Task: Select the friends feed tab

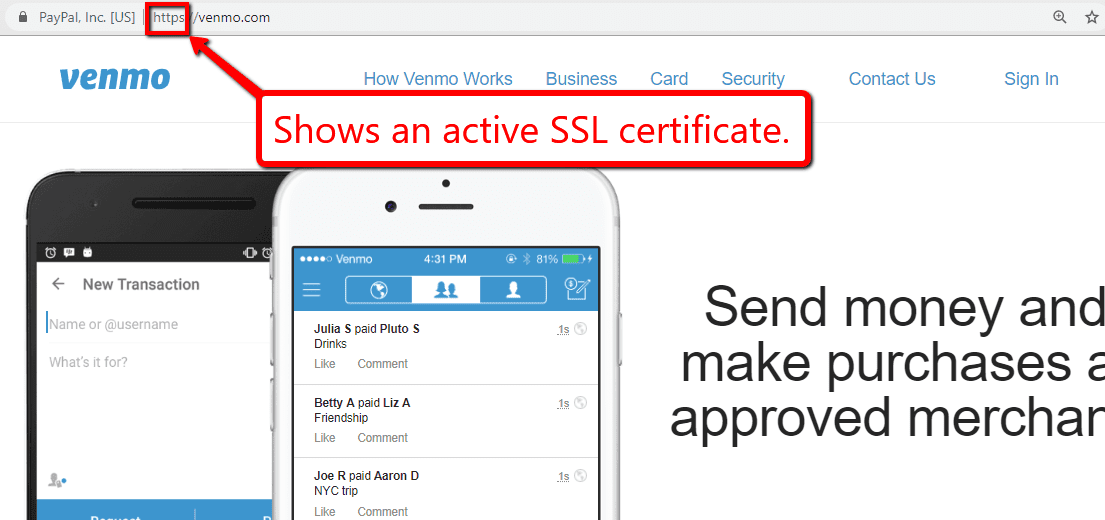Action: point(446,290)
